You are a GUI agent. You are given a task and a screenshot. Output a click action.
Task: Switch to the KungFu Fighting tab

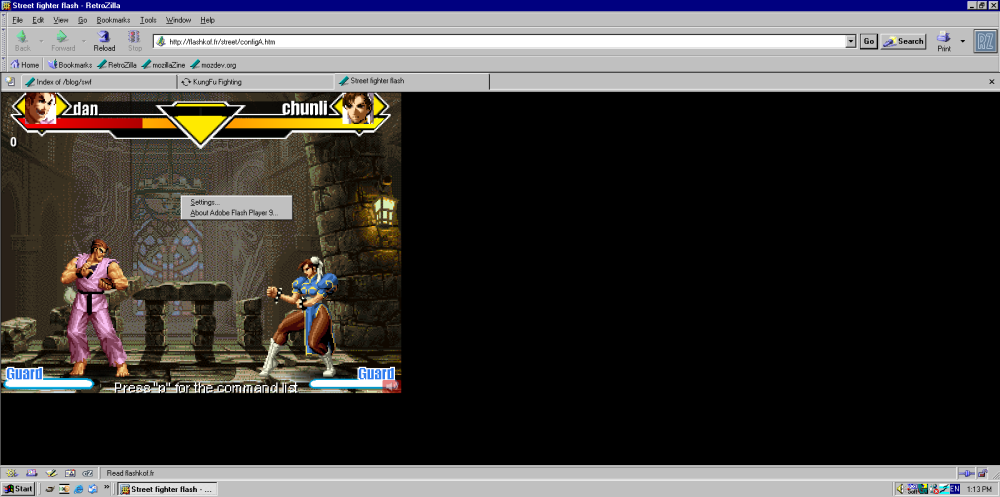(x=217, y=82)
